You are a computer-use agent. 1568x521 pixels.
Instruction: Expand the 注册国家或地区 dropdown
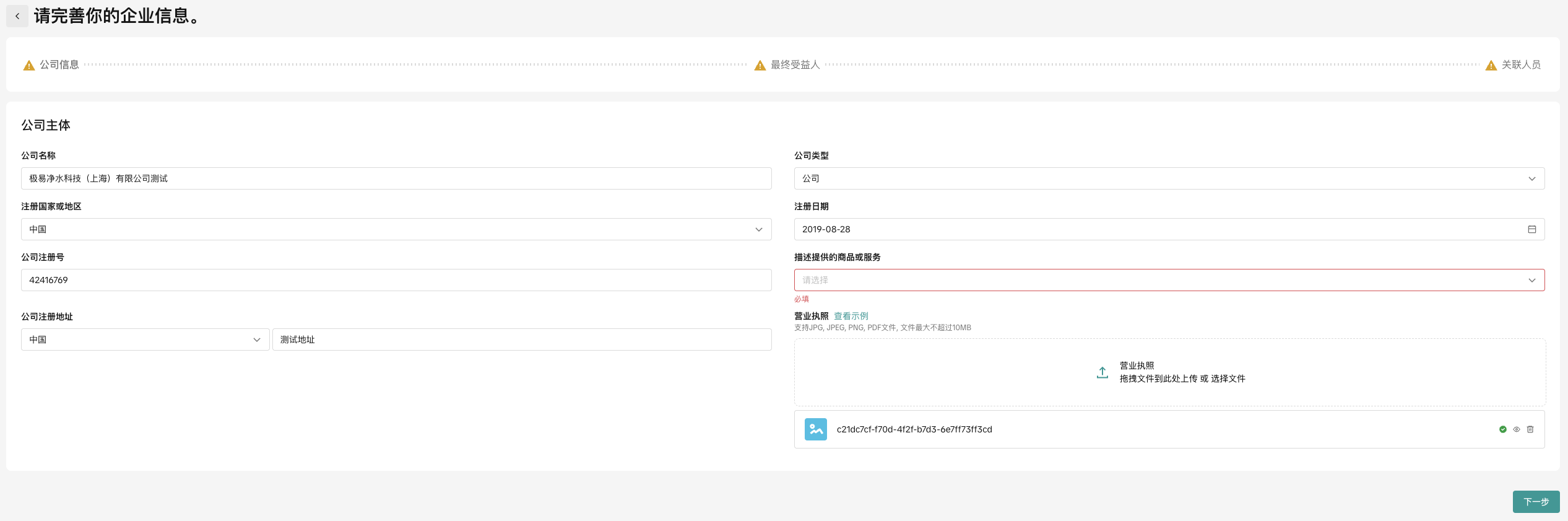click(x=396, y=229)
